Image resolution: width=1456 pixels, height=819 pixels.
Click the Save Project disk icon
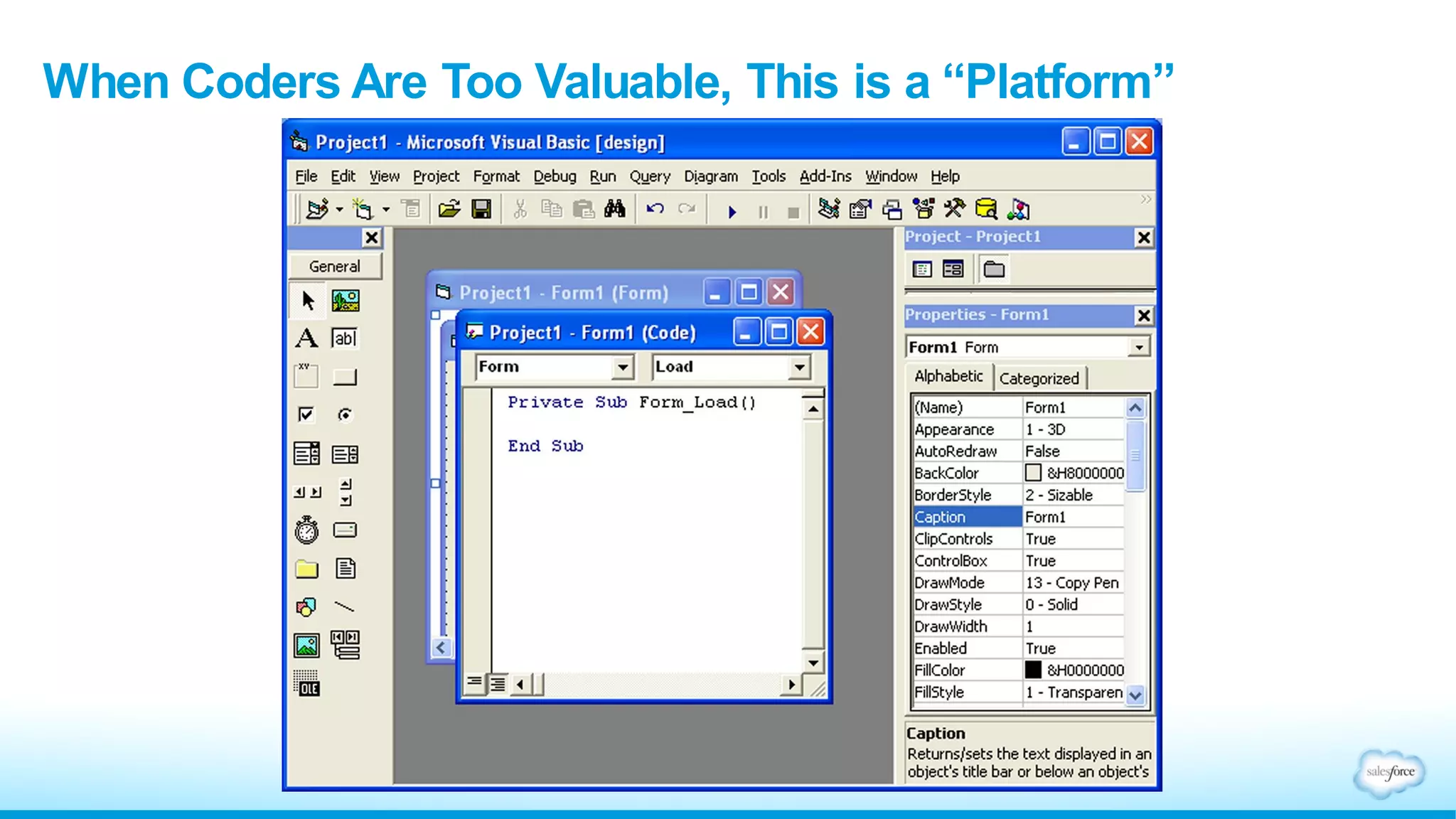click(481, 209)
